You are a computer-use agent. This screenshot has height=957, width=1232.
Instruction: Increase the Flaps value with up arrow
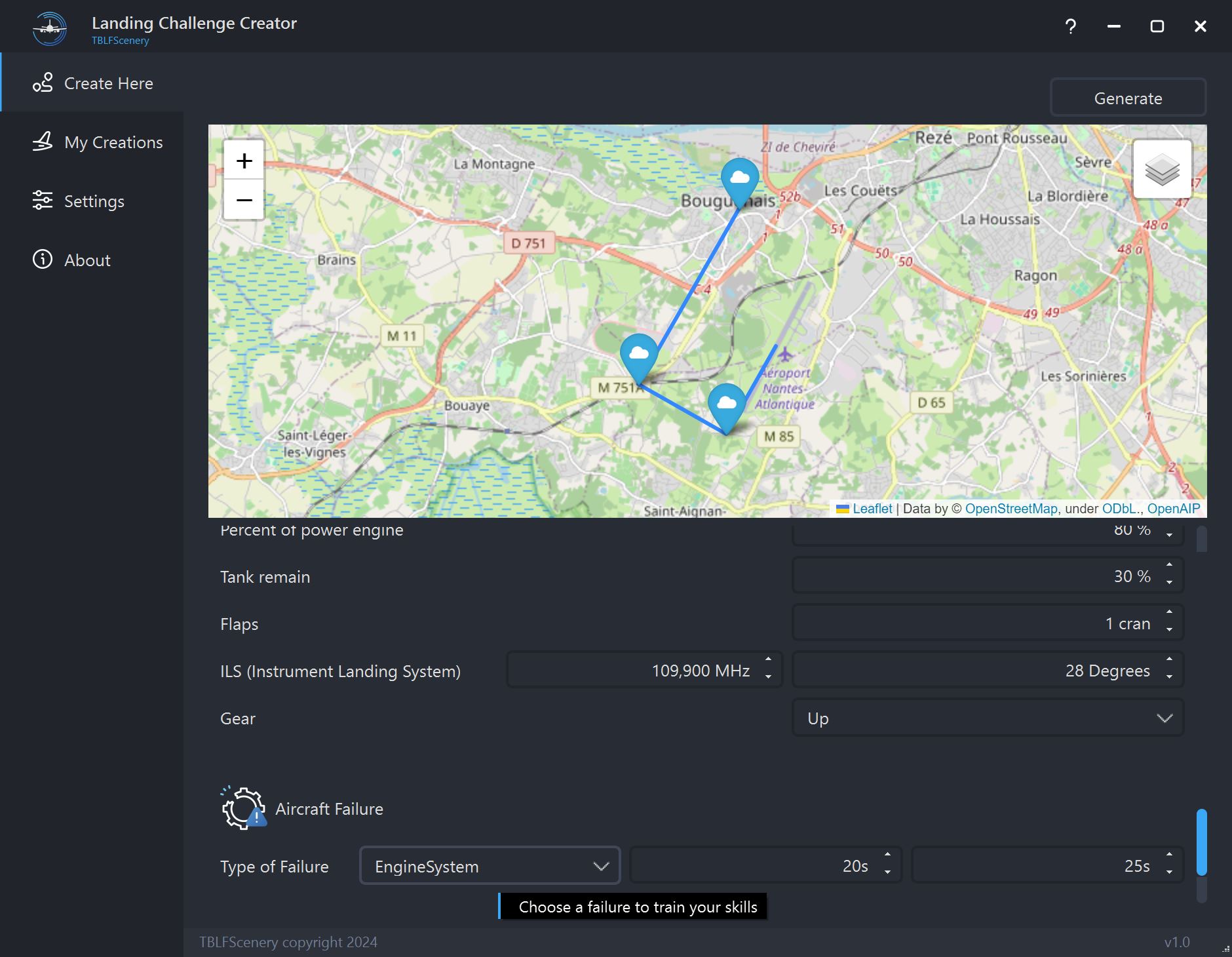[x=1169, y=612]
